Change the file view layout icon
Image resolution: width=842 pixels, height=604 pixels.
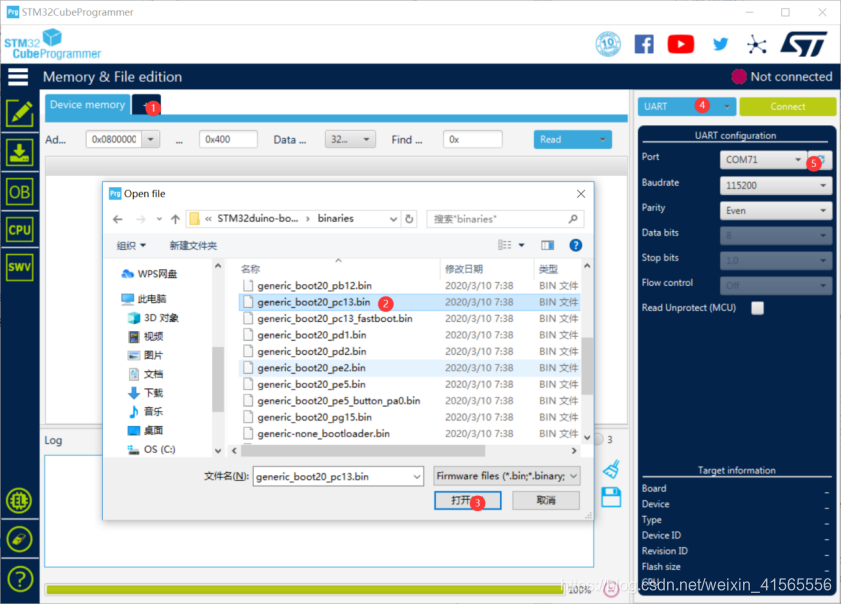505,245
